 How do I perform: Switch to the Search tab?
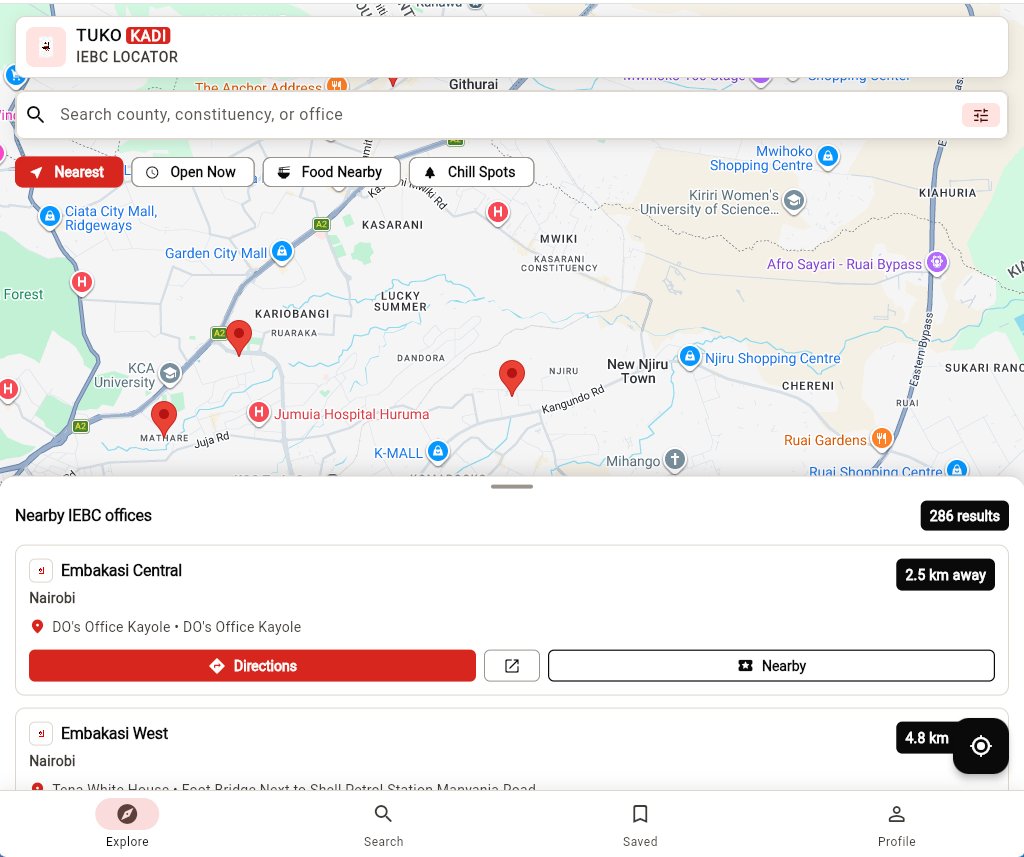click(x=383, y=824)
